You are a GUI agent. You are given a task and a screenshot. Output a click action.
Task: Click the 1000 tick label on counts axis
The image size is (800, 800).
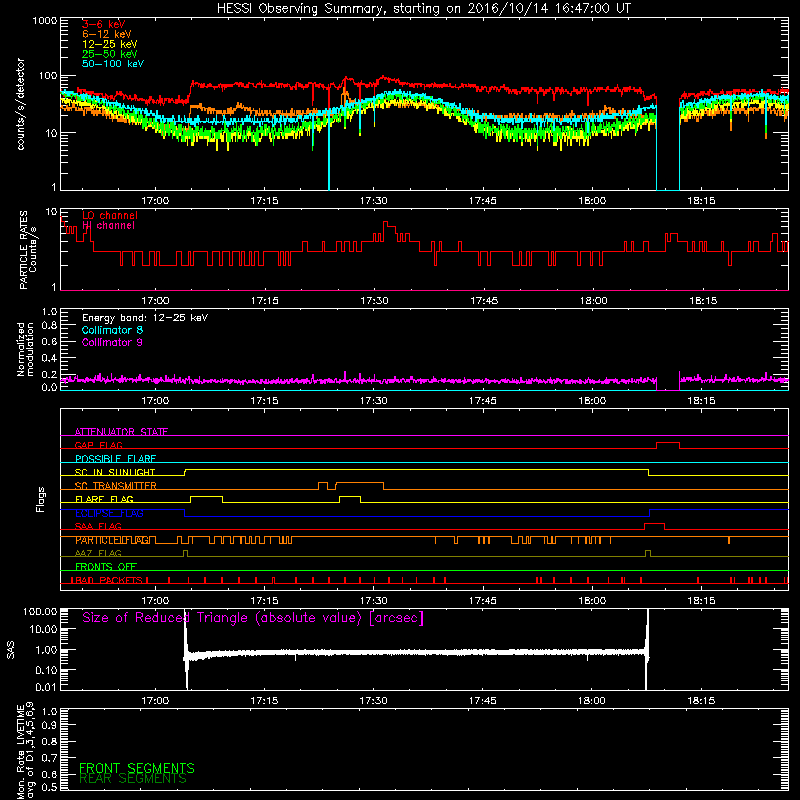coord(44,21)
